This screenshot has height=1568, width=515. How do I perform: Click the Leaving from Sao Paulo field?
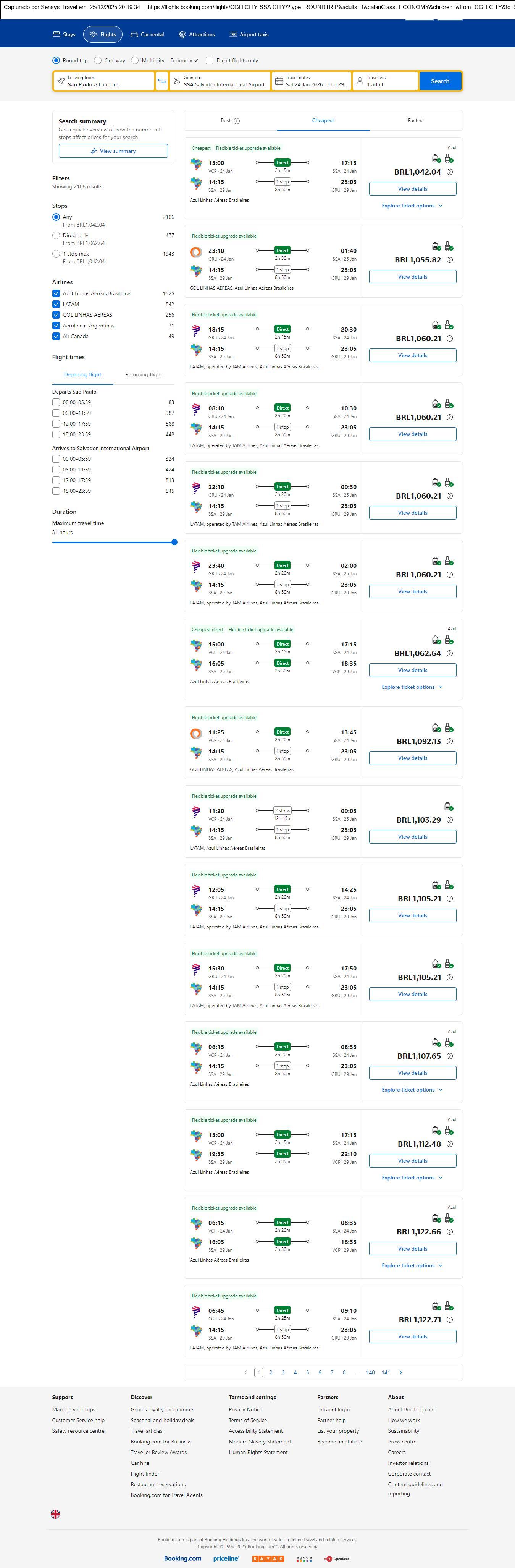103,81
